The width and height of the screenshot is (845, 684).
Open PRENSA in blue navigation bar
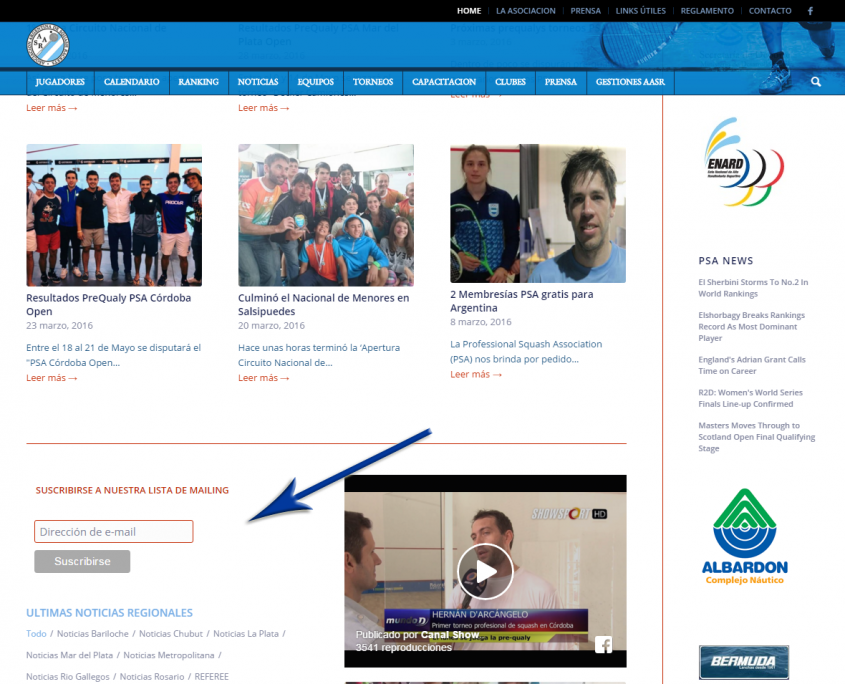coord(560,82)
